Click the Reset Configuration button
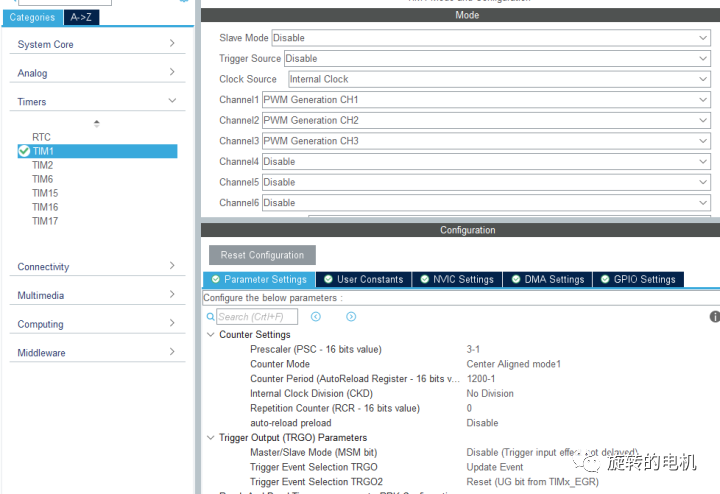 (262, 255)
